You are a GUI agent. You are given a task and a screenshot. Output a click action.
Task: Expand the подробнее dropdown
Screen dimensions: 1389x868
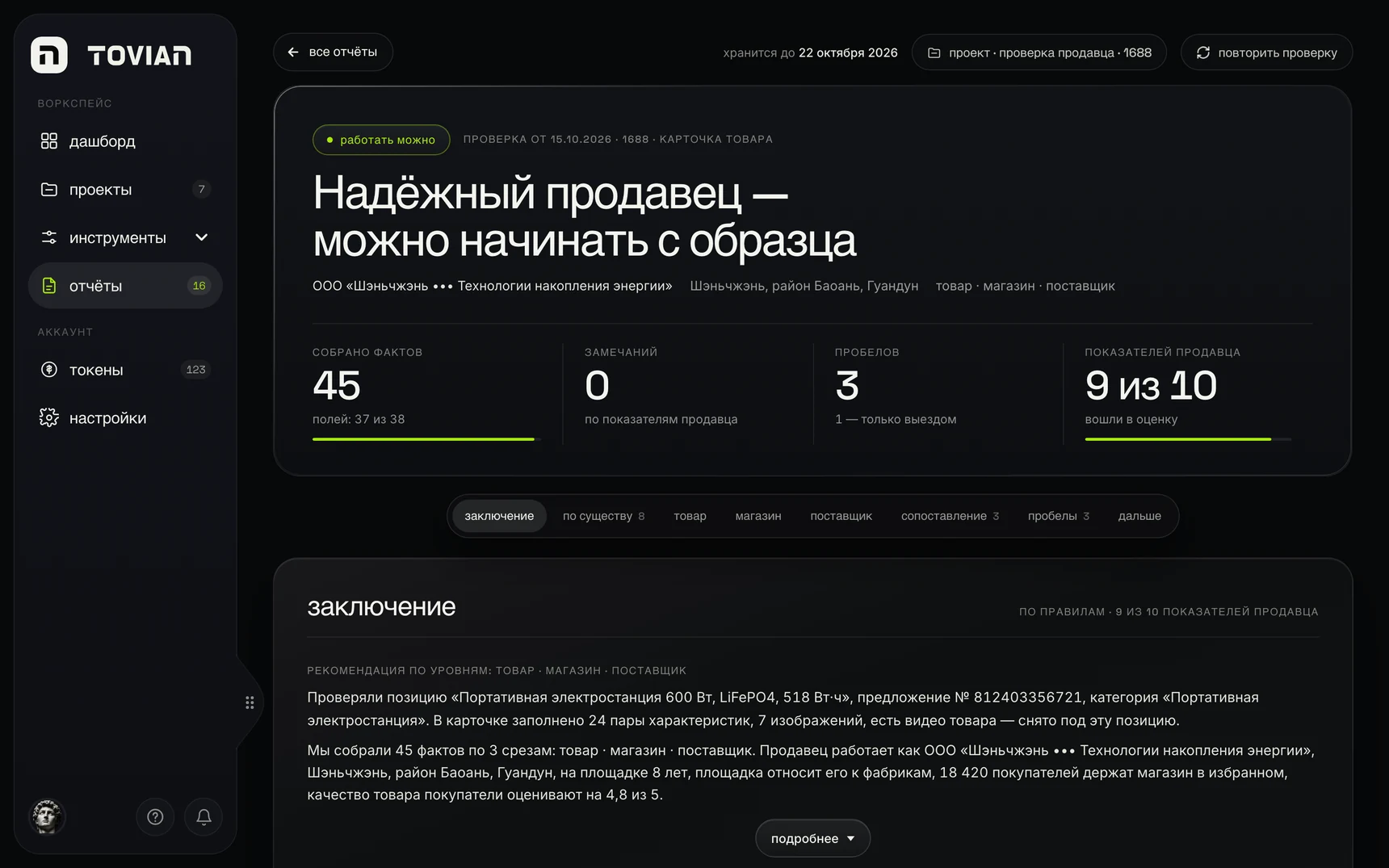[x=812, y=838]
